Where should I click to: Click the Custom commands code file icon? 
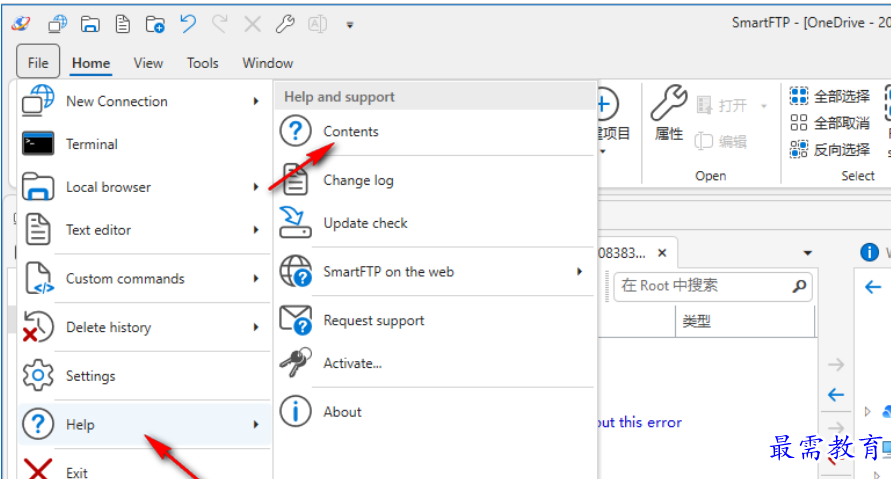click(39, 278)
